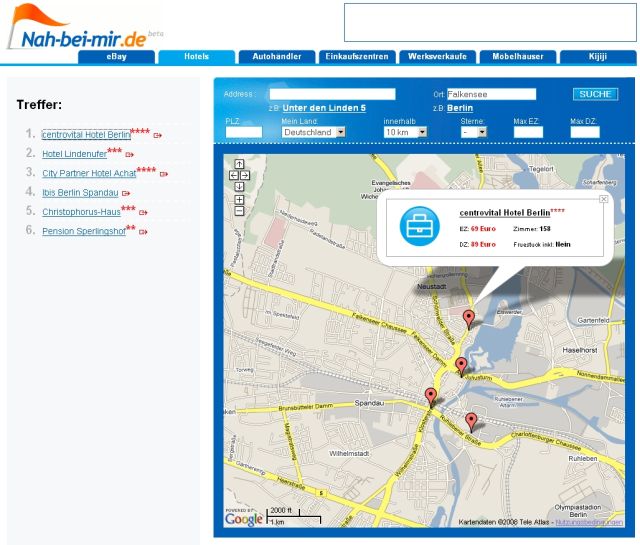The image size is (640, 545).
Task: Zoom in the map with plus icon
Action: [239, 200]
